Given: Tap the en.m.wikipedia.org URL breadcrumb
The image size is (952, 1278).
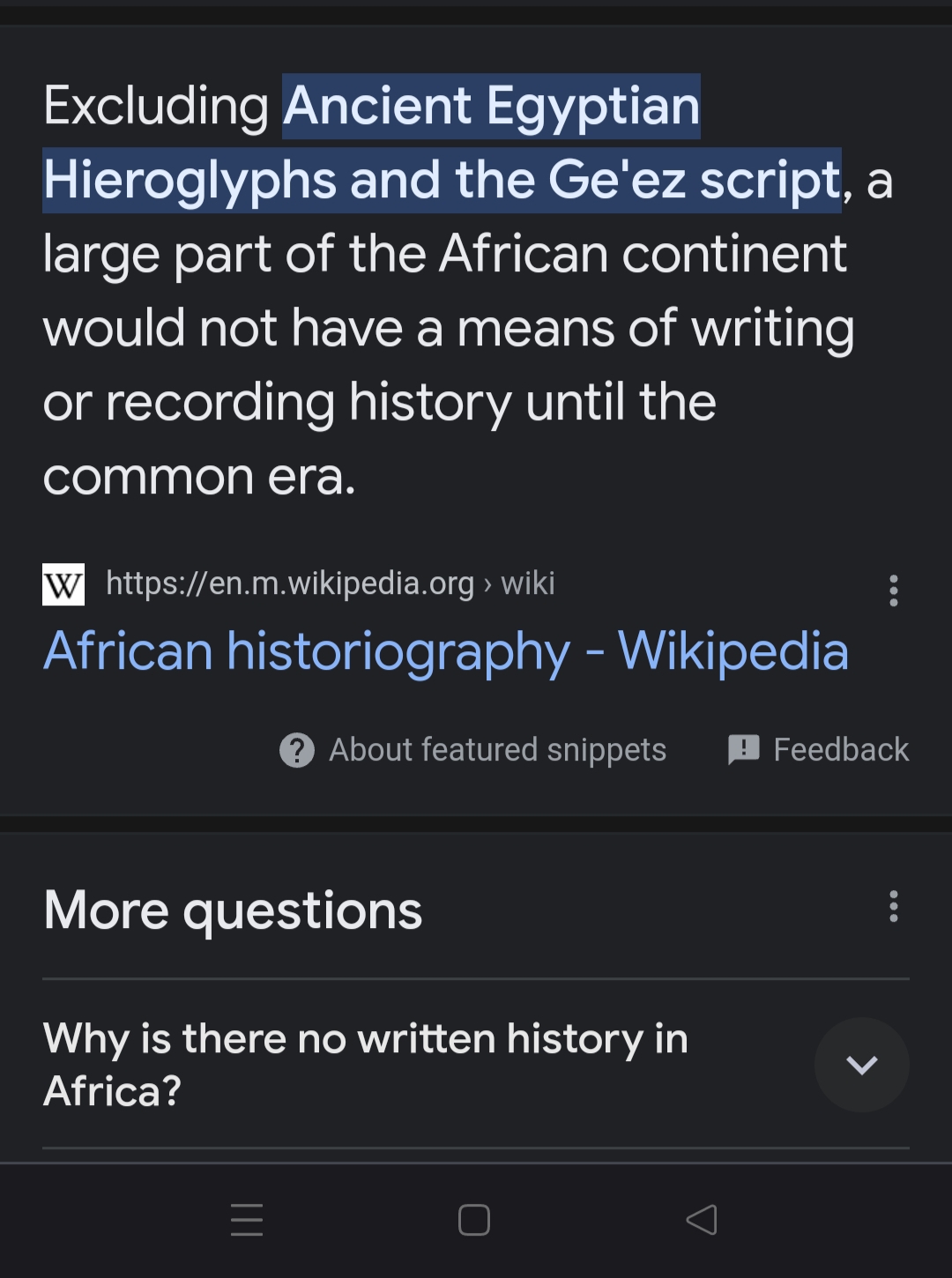Looking at the screenshot, I should point(290,583).
